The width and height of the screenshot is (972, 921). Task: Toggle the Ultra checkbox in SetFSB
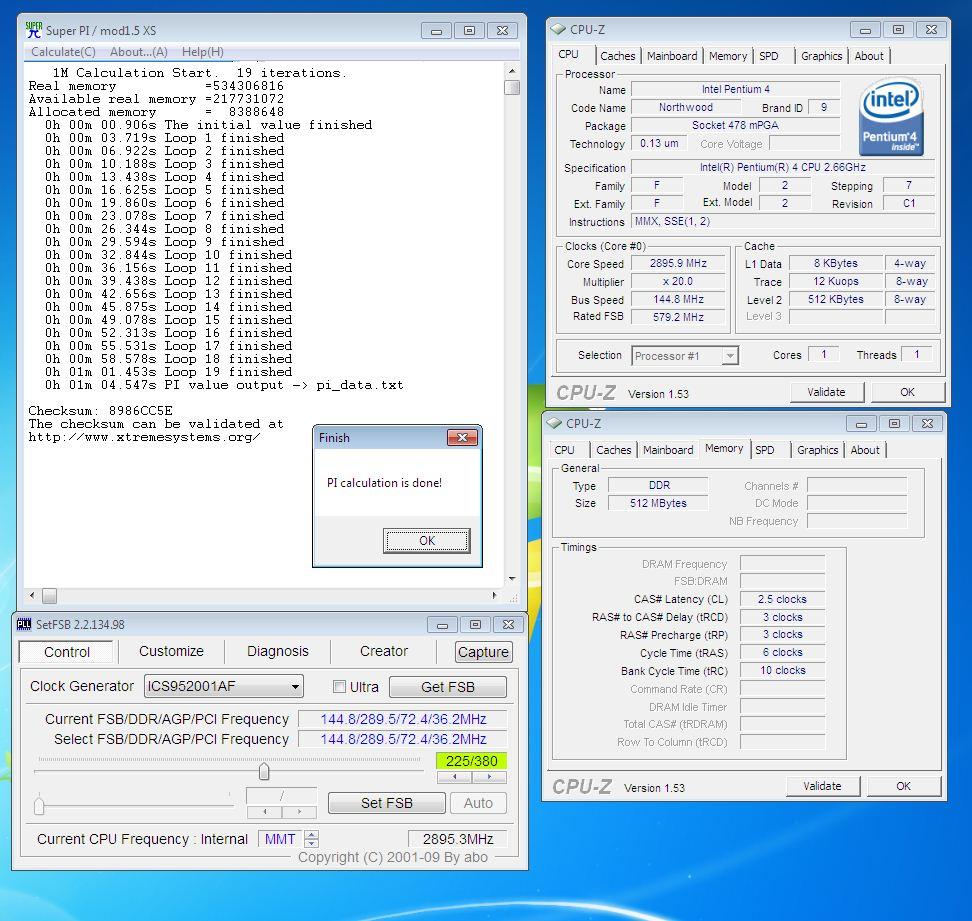339,686
